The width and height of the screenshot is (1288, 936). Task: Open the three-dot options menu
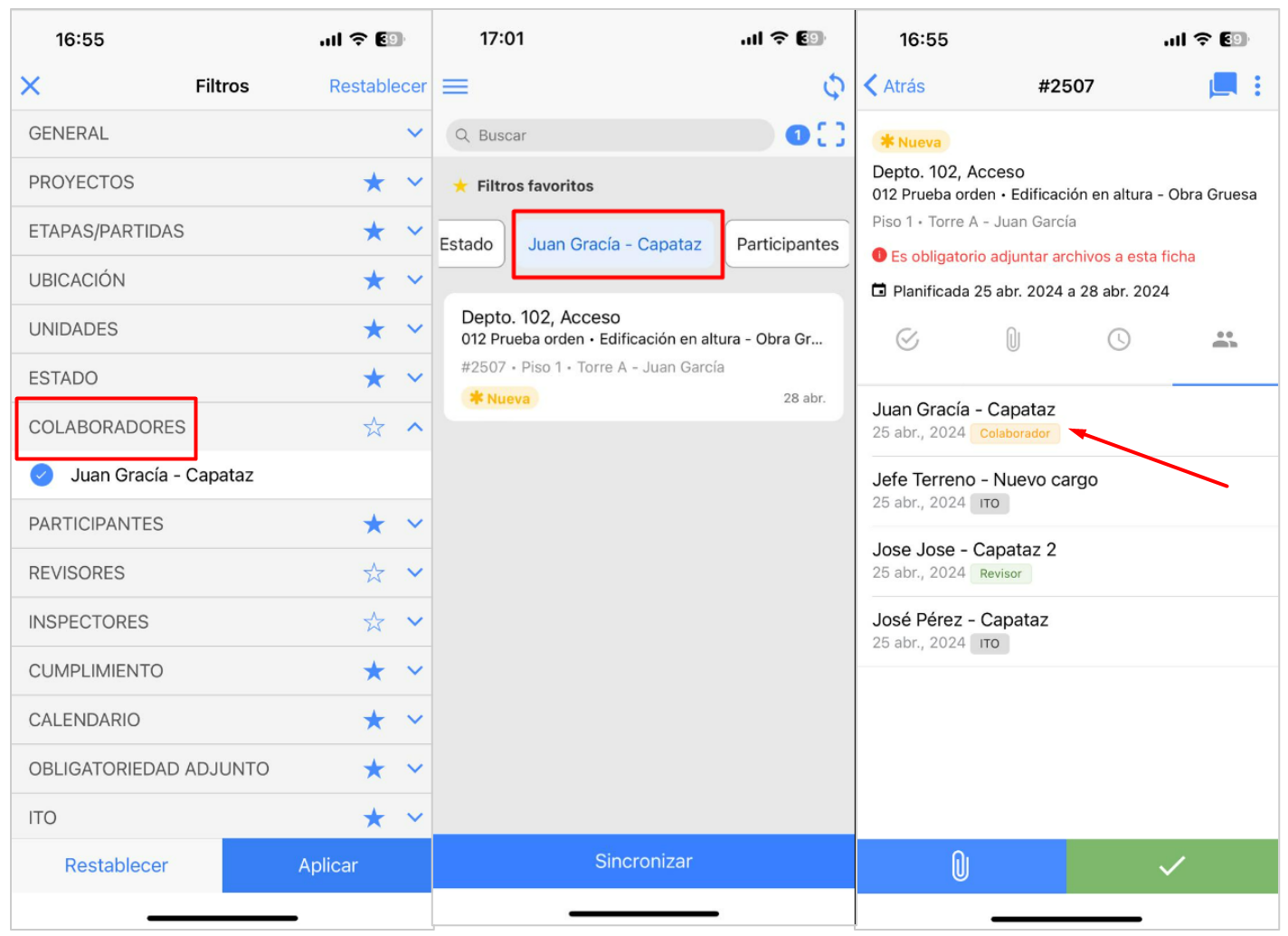coord(1257,86)
